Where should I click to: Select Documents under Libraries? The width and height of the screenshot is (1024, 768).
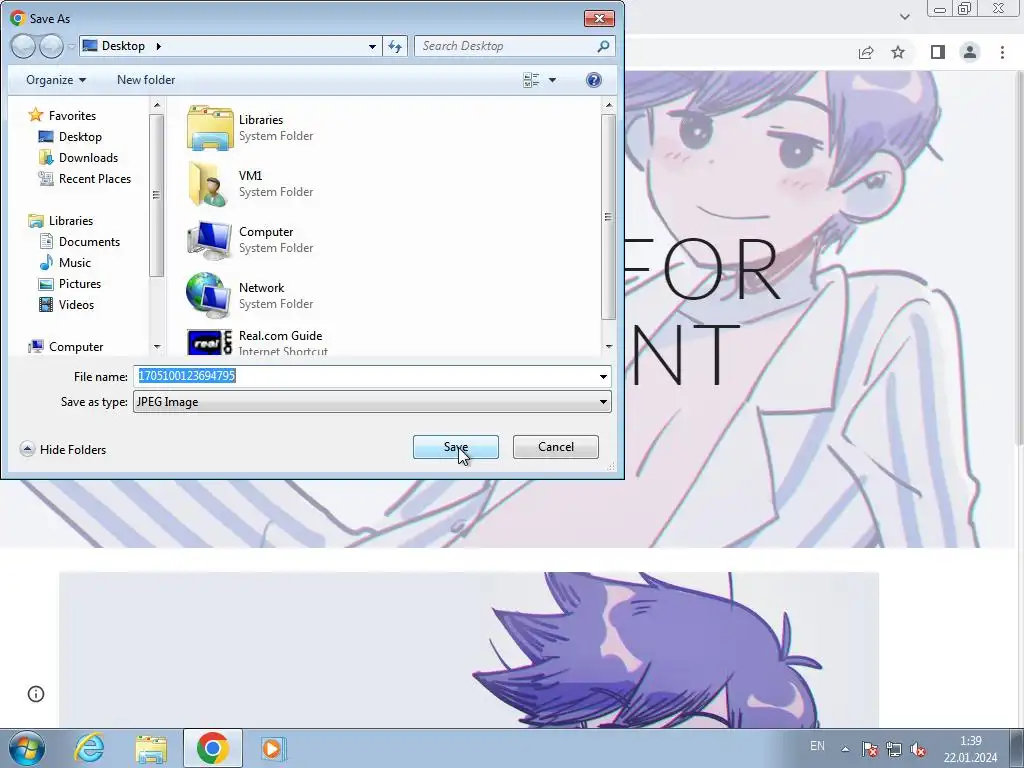pos(80,242)
